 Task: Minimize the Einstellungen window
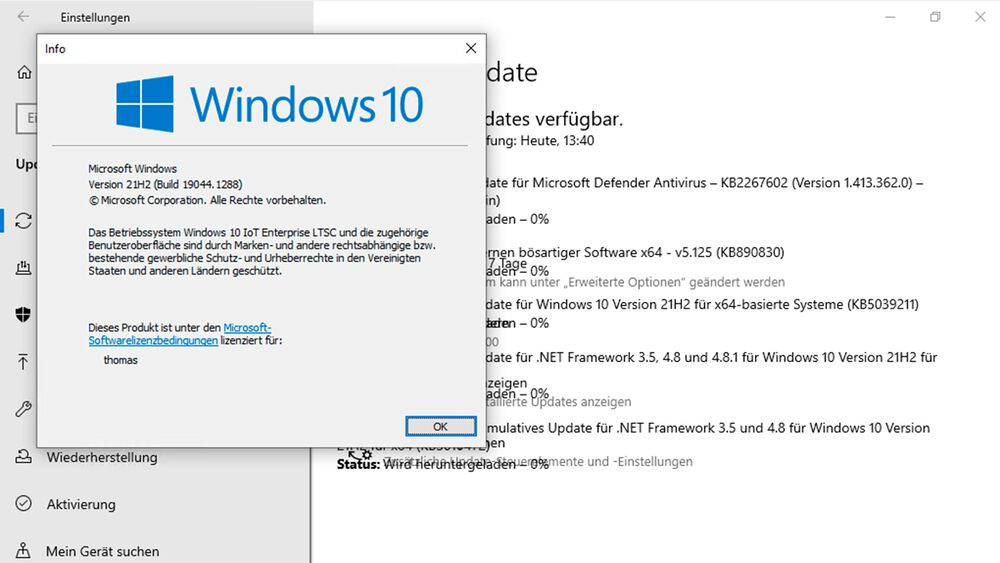(x=890, y=17)
